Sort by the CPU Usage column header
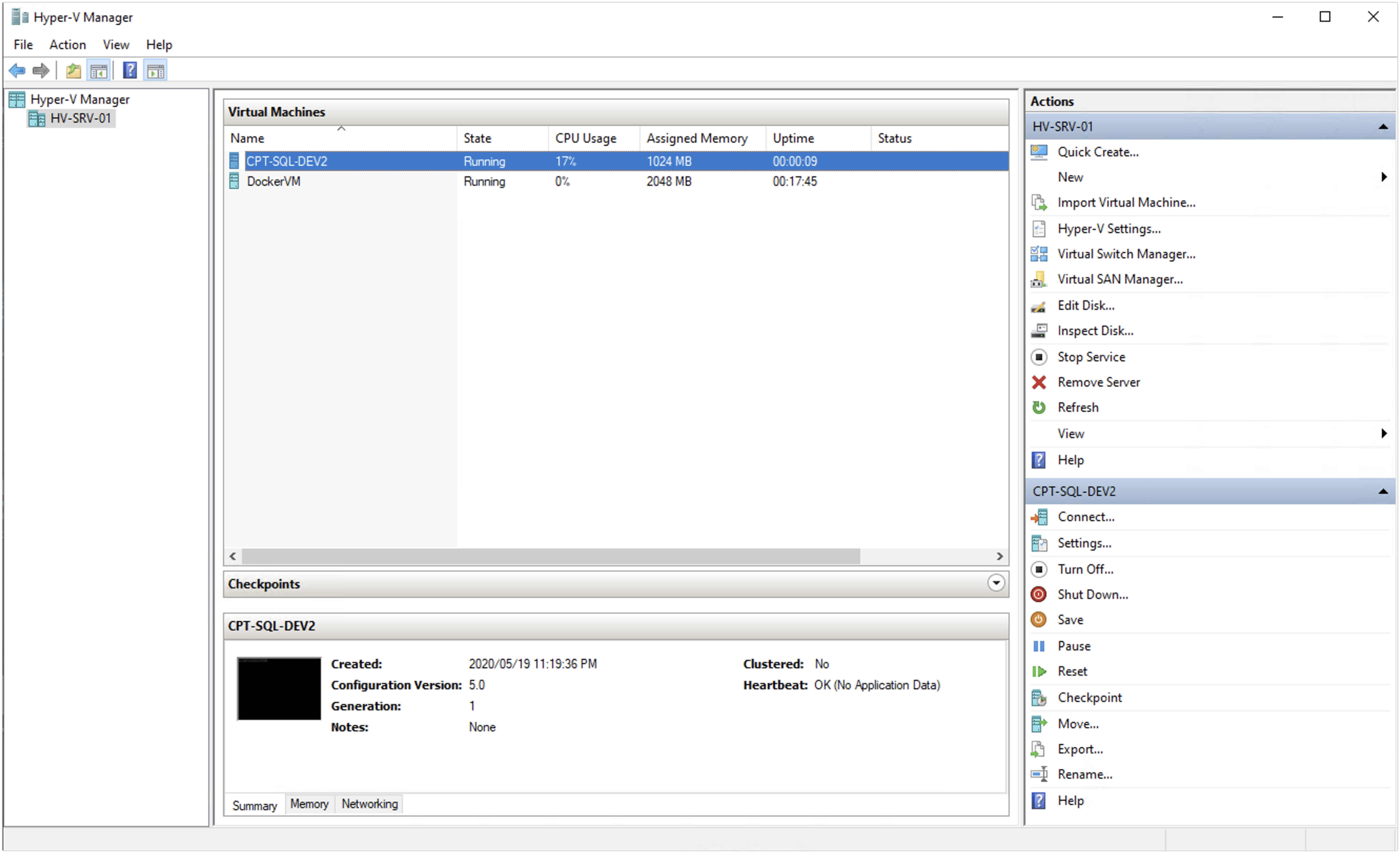Screen dimensions: 1400x853 point(594,138)
